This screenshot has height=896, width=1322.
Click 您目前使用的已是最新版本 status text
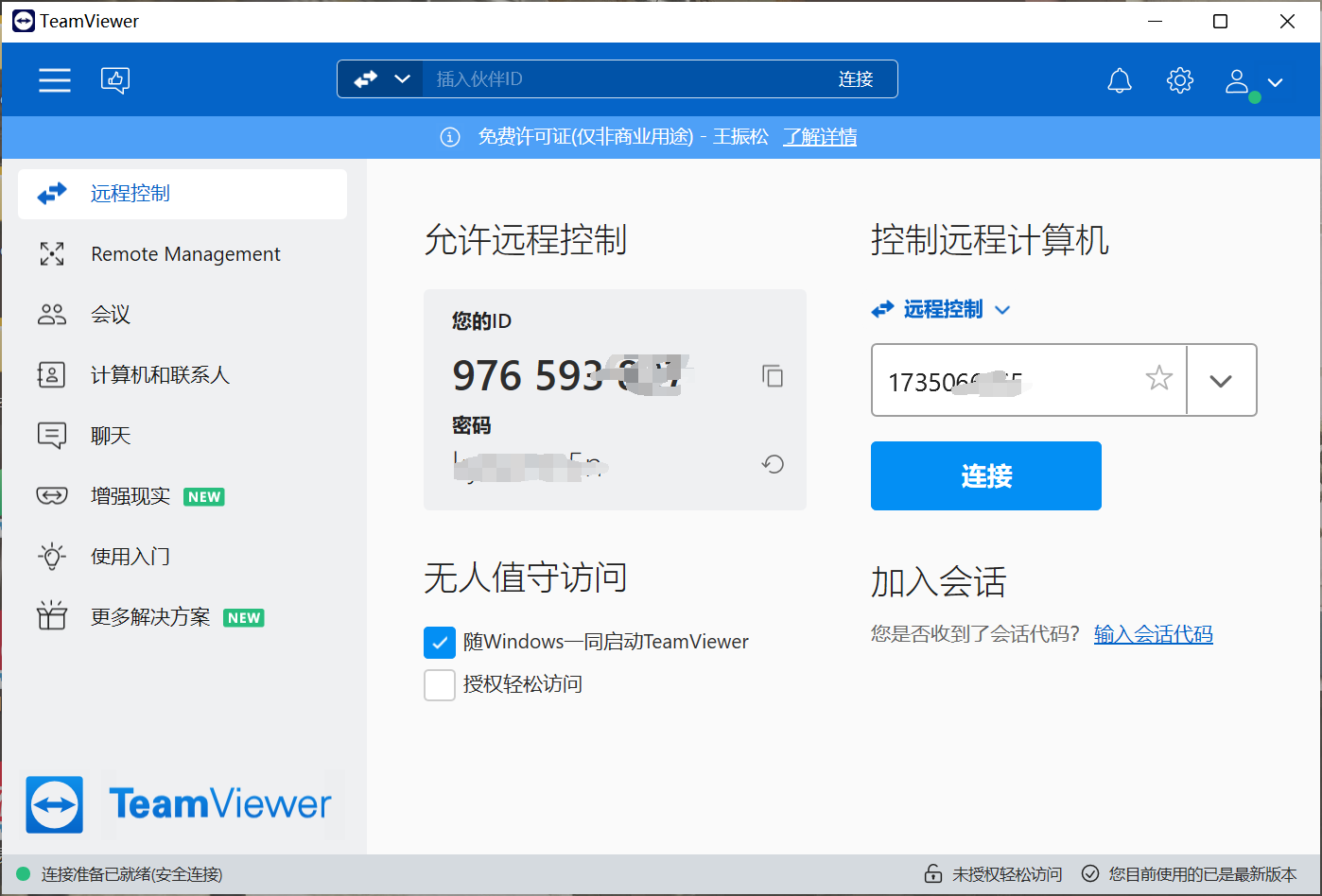[1203, 875]
